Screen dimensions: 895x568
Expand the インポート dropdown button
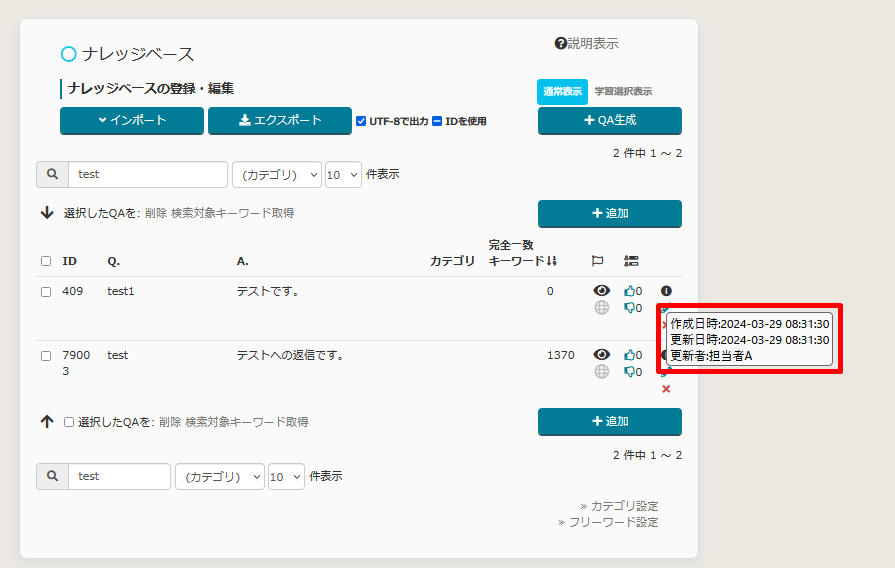coord(132,120)
